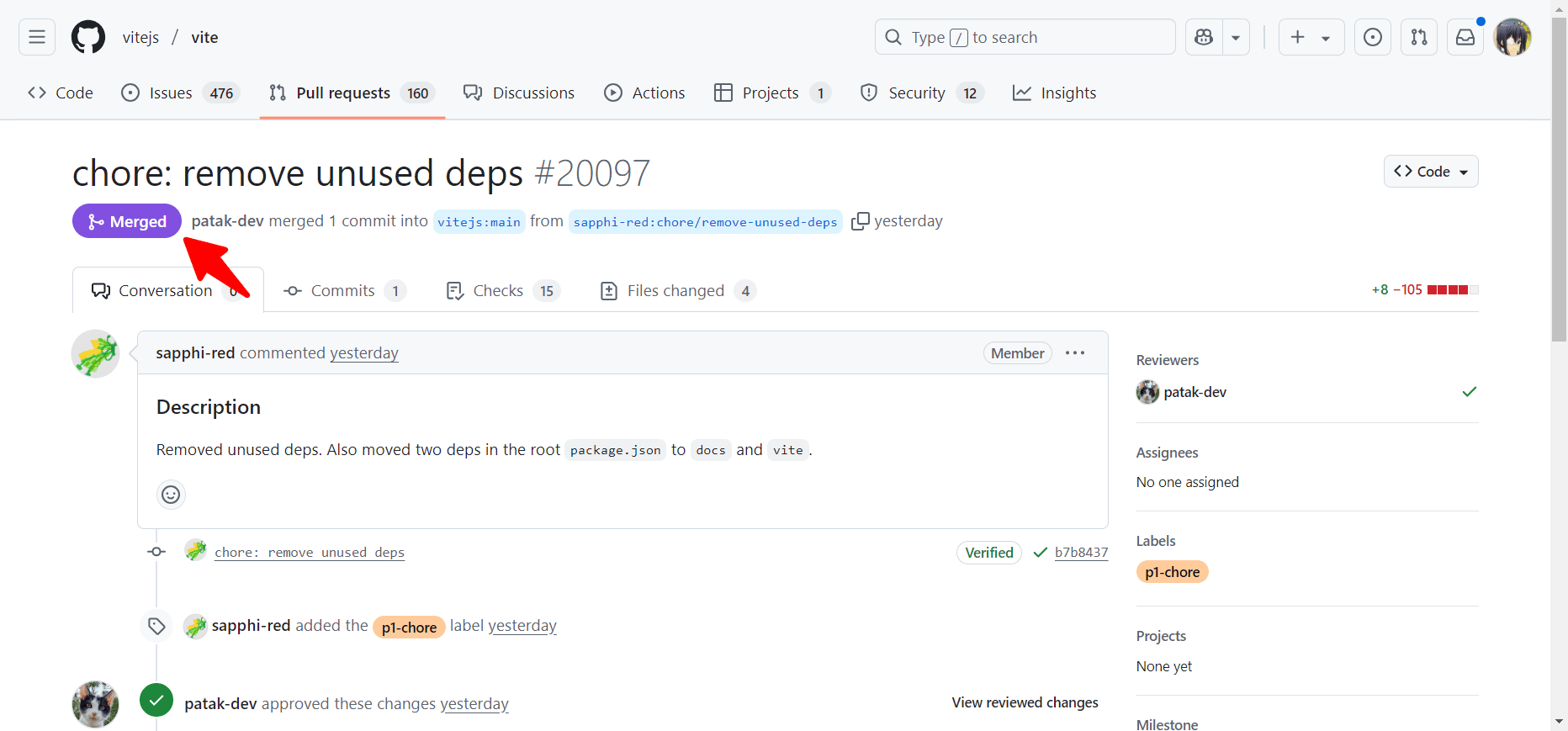
Task: Open patak-dev avatar at approval event
Action: [95, 704]
